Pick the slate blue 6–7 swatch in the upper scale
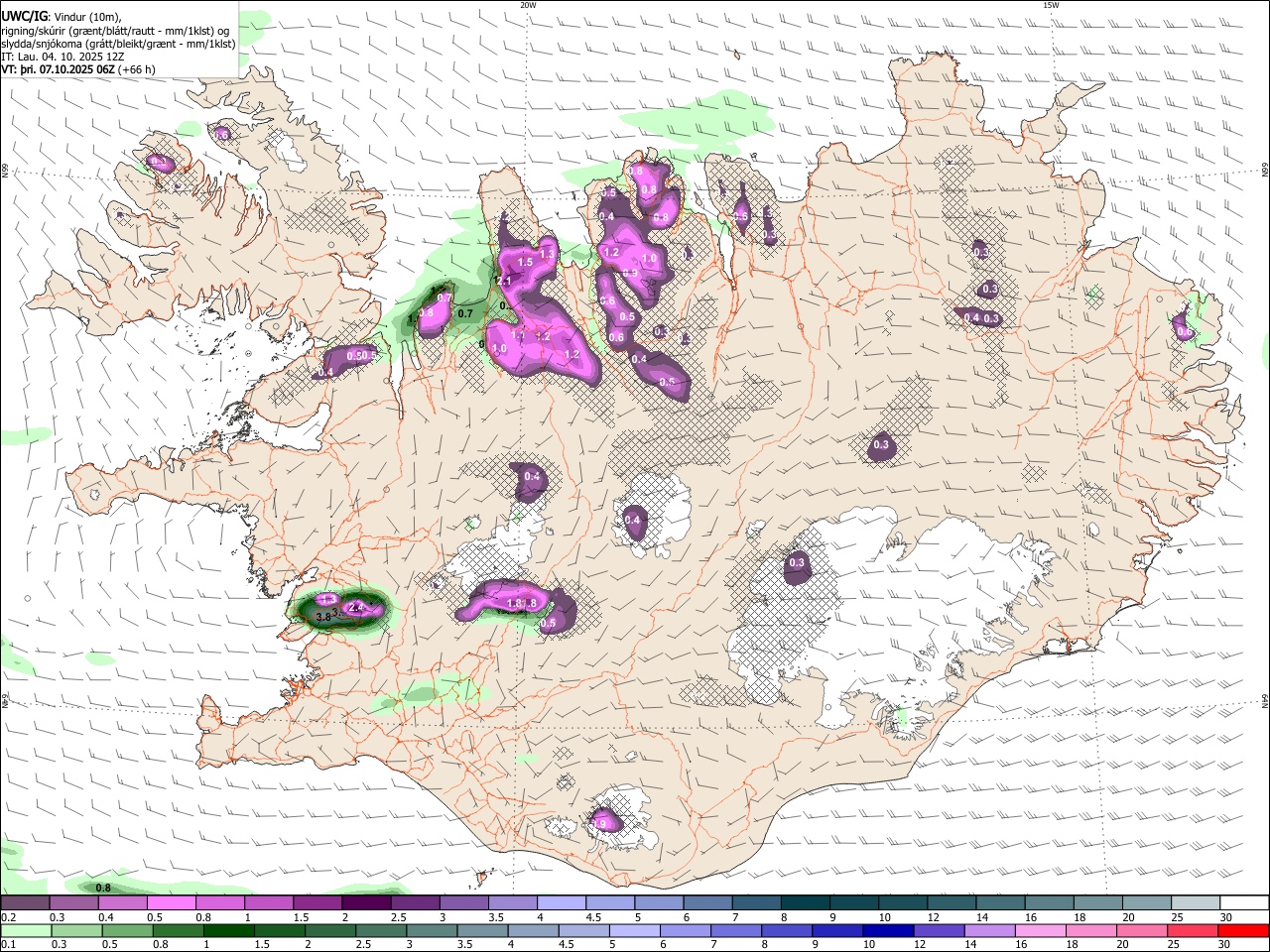Viewport: 1270px width, 952px height. click(x=706, y=902)
